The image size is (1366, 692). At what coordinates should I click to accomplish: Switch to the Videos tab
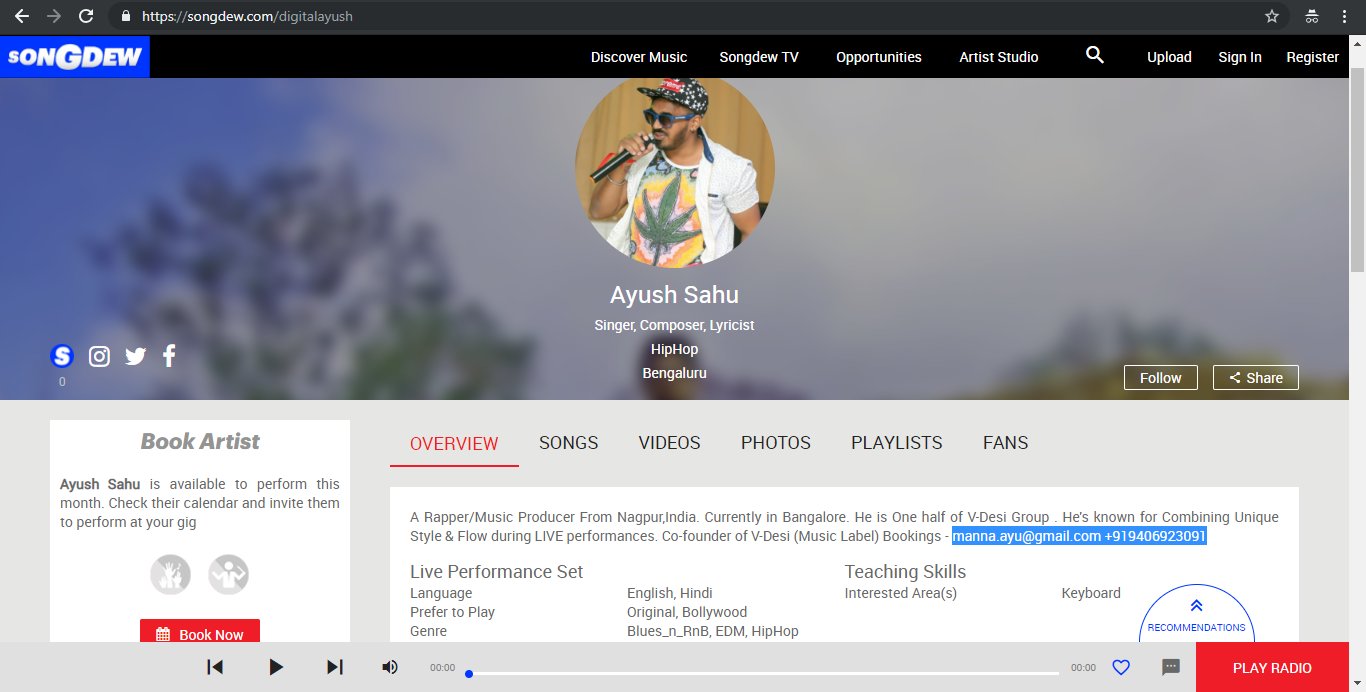pos(670,442)
